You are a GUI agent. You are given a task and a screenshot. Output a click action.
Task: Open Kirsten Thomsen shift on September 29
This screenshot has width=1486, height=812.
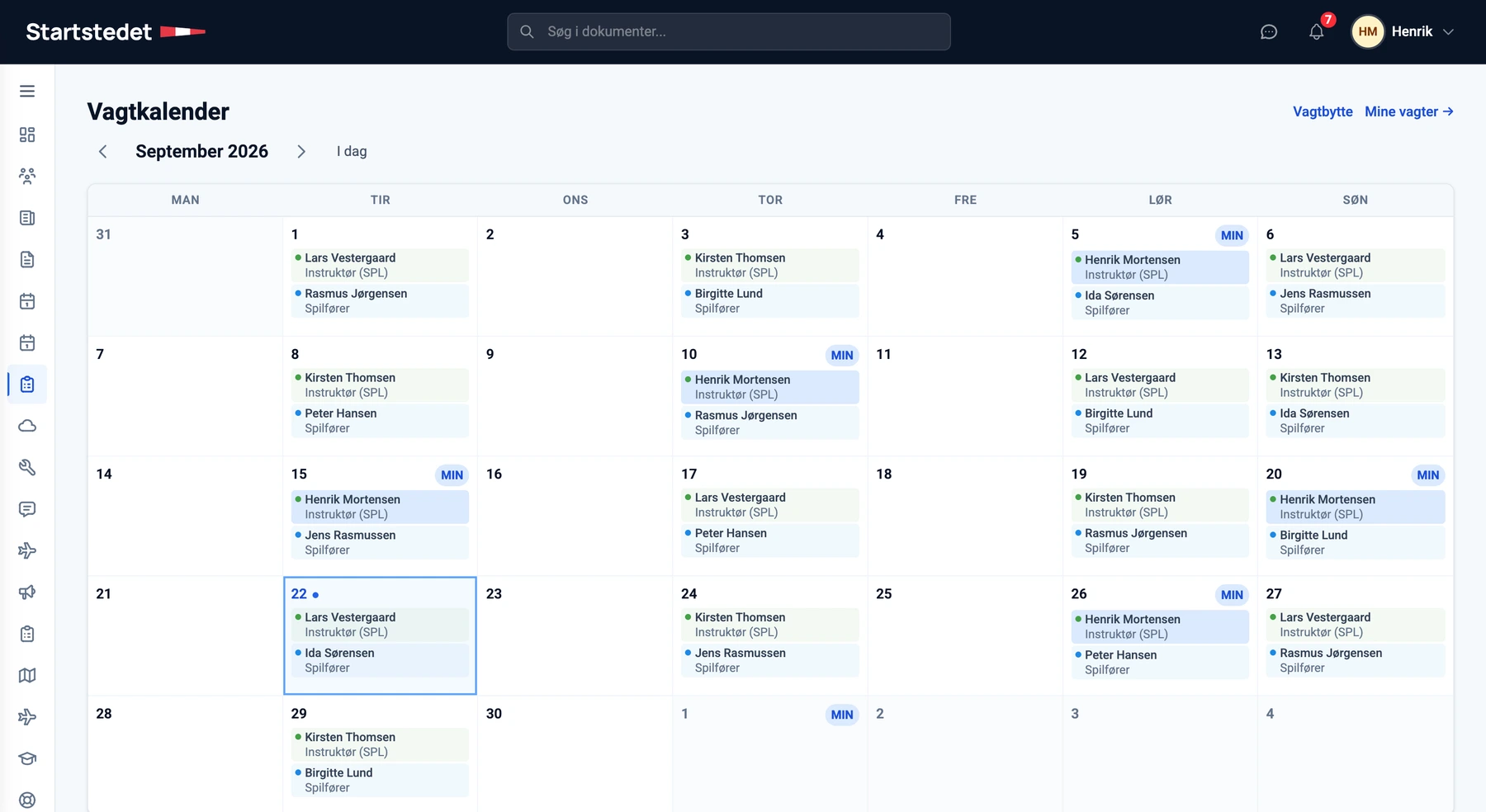click(380, 744)
